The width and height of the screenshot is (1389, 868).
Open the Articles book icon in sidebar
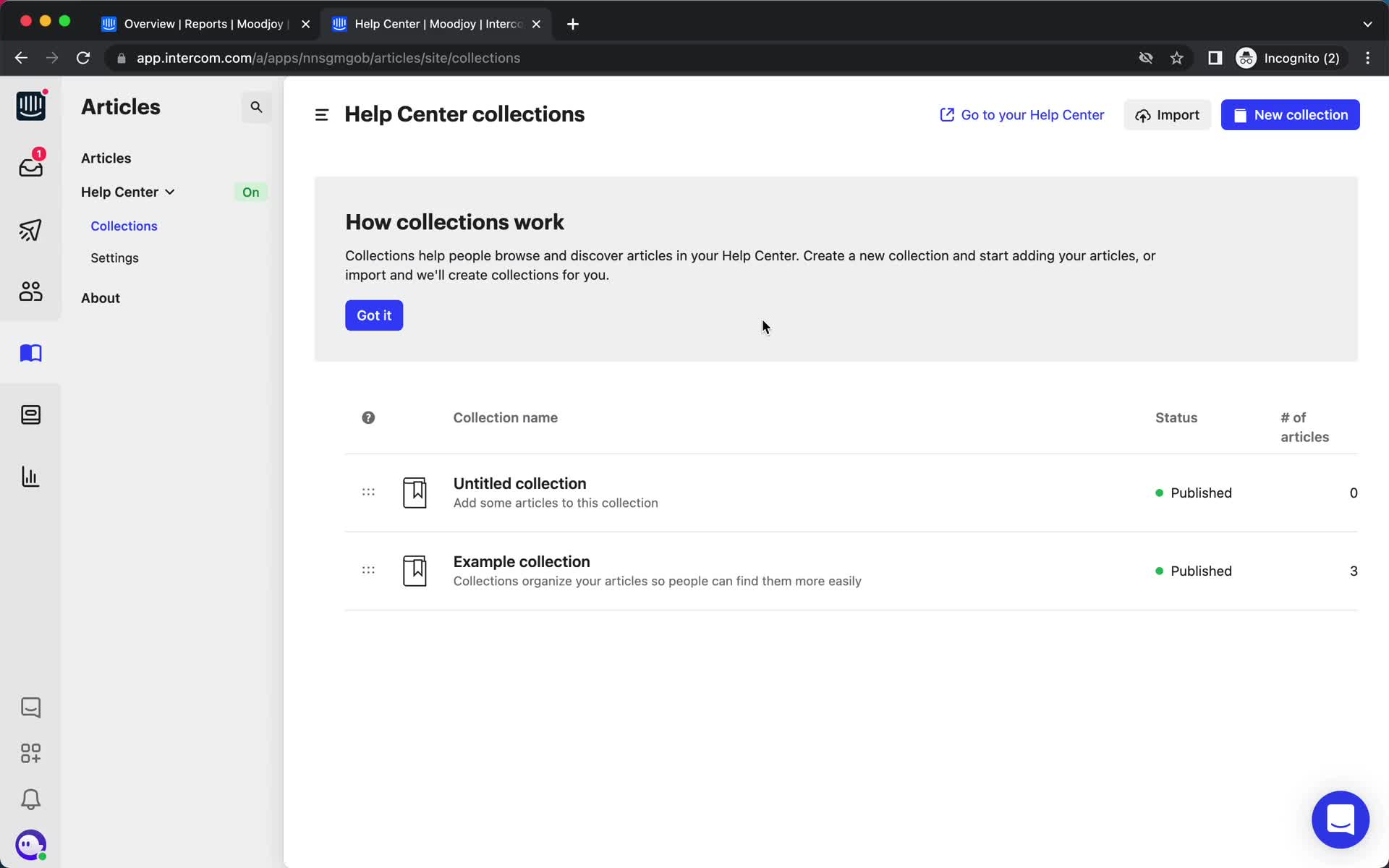coord(30,353)
